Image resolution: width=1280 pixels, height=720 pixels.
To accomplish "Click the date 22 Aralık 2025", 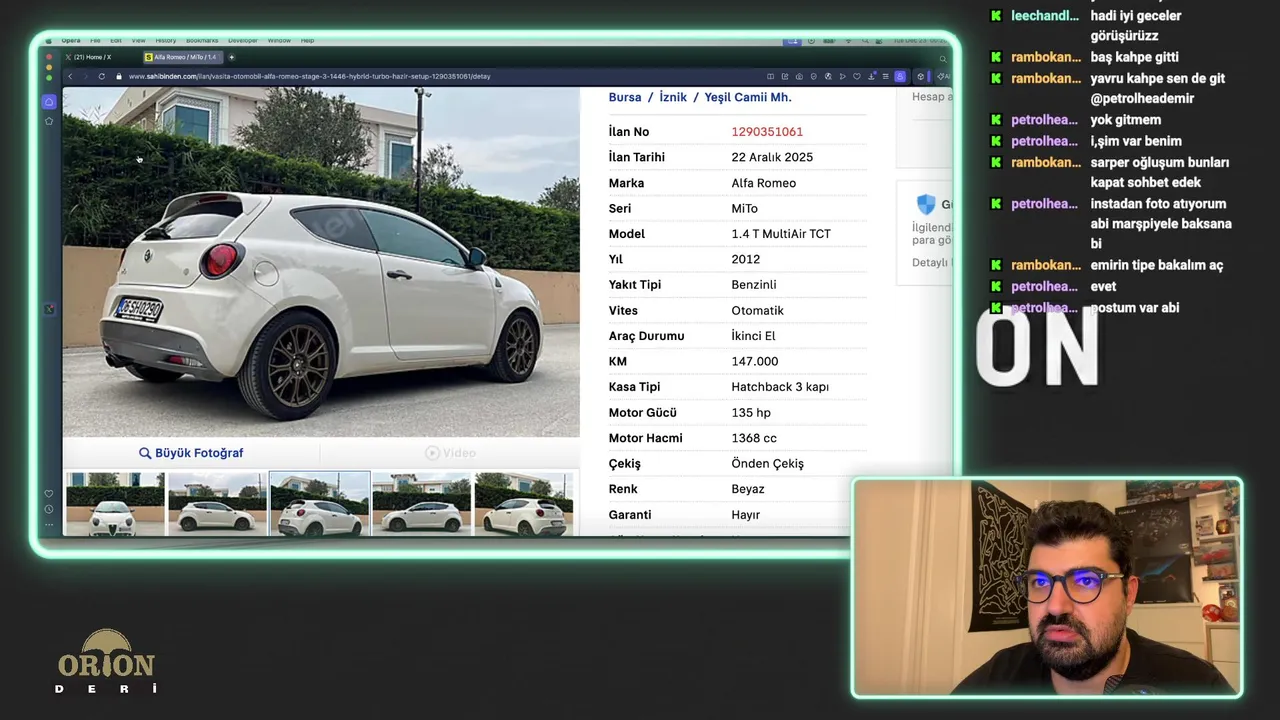I will click(772, 157).
